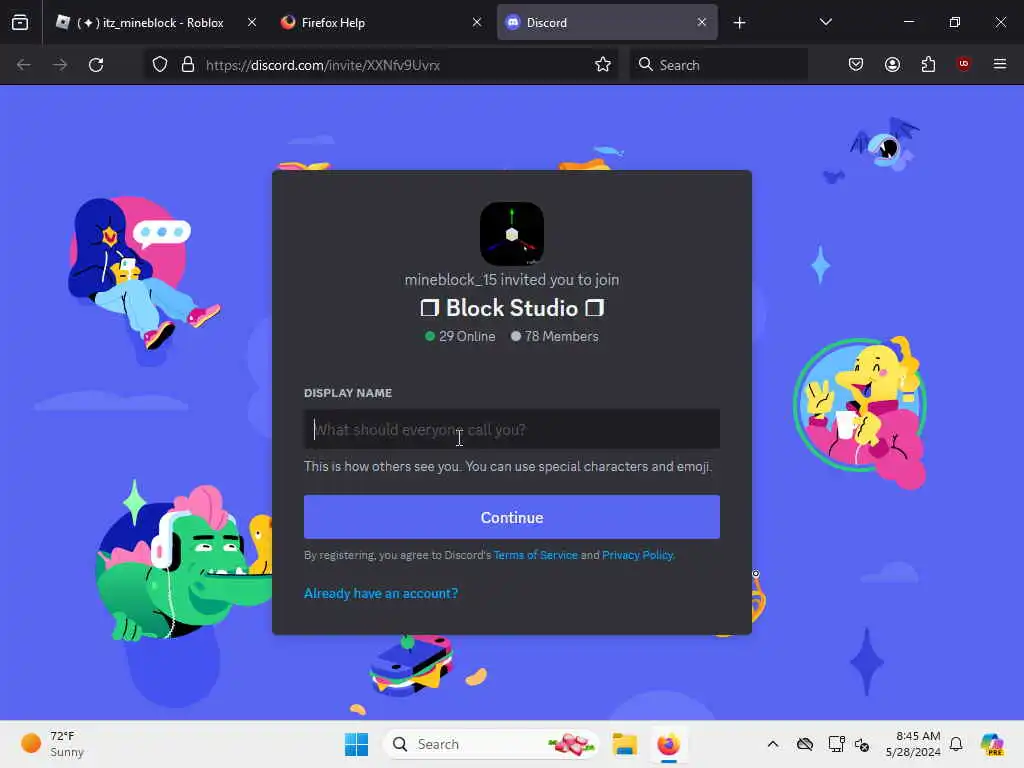Screen dimensions: 1024x768
Task: Open the Extensions puzzle icon
Action: point(928,64)
